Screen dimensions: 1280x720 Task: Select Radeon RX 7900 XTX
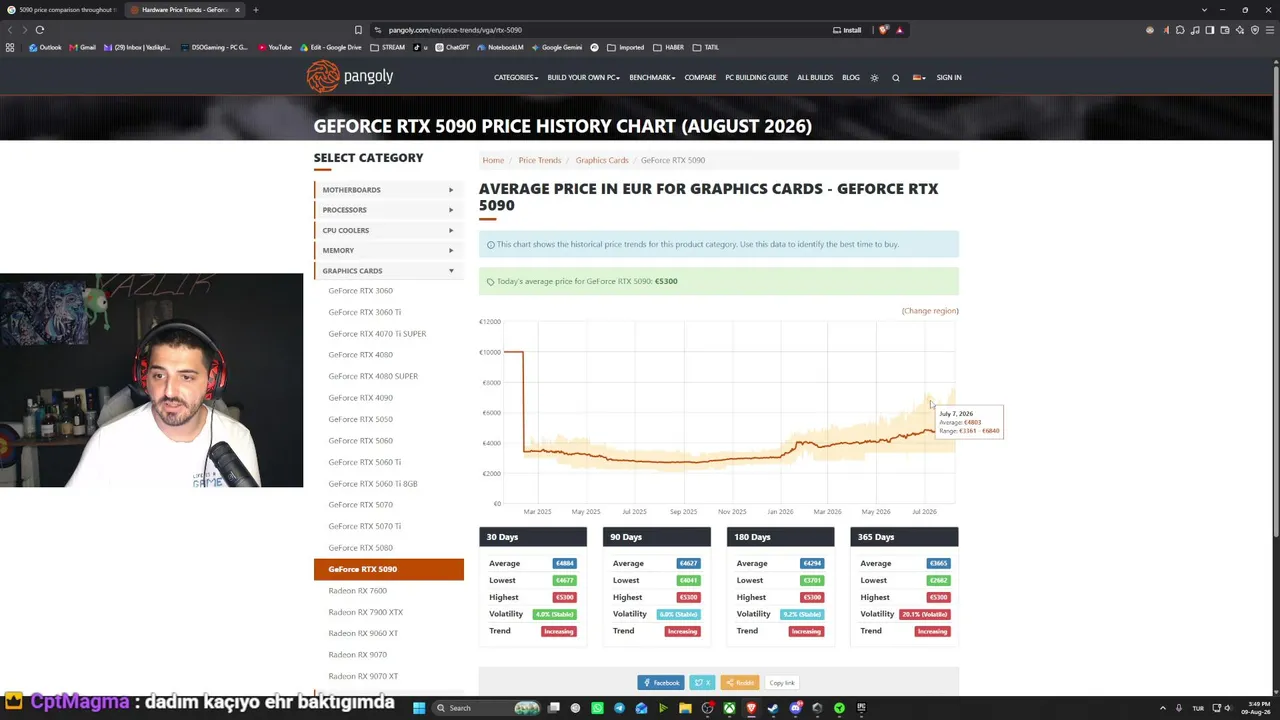point(366,612)
